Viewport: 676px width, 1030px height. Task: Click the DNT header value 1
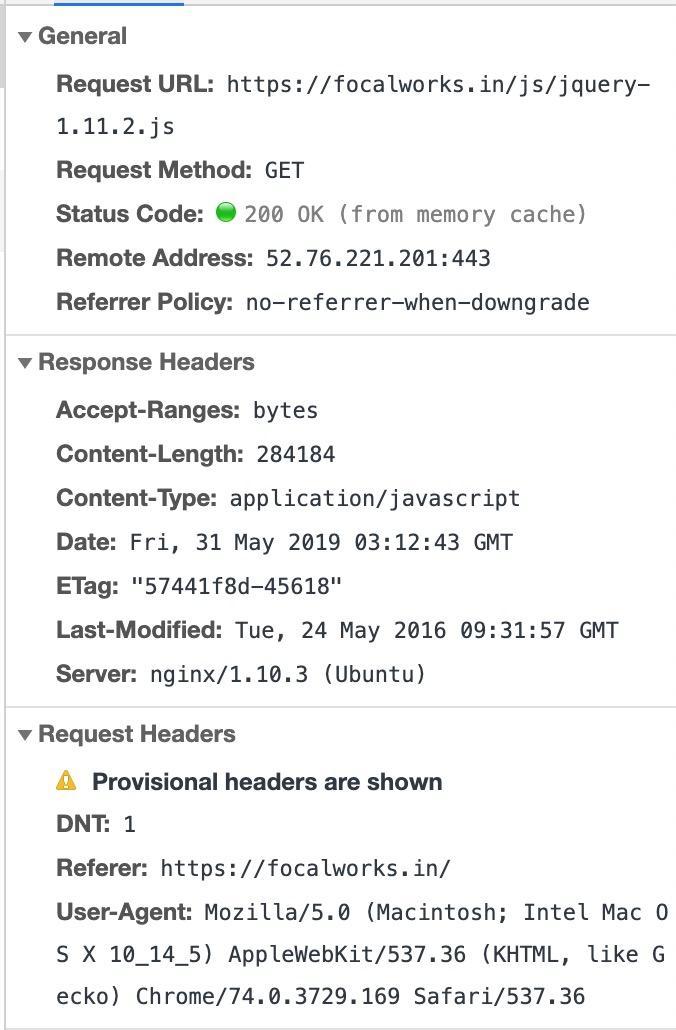(x=129, y=825)
